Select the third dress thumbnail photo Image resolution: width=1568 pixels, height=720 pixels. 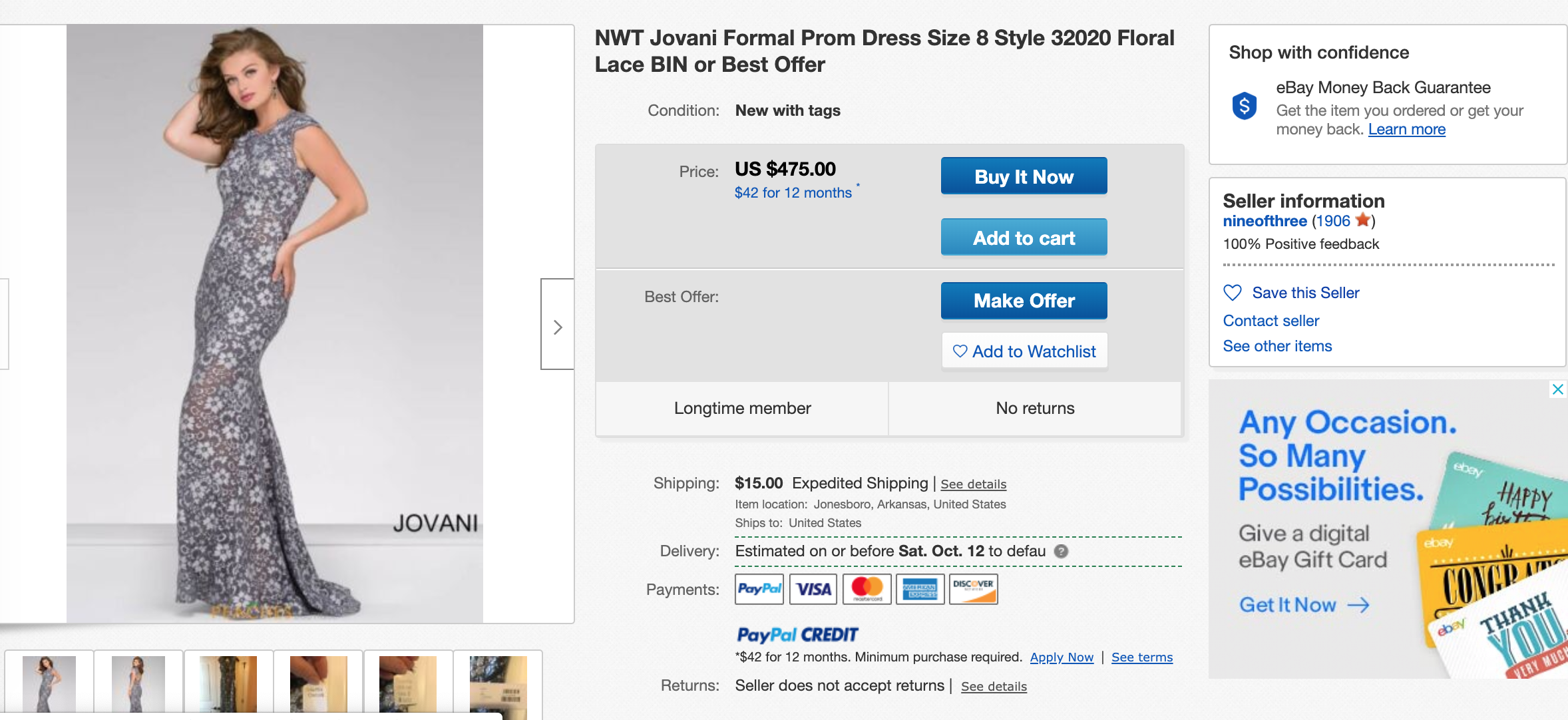click(x=228, y=684)
